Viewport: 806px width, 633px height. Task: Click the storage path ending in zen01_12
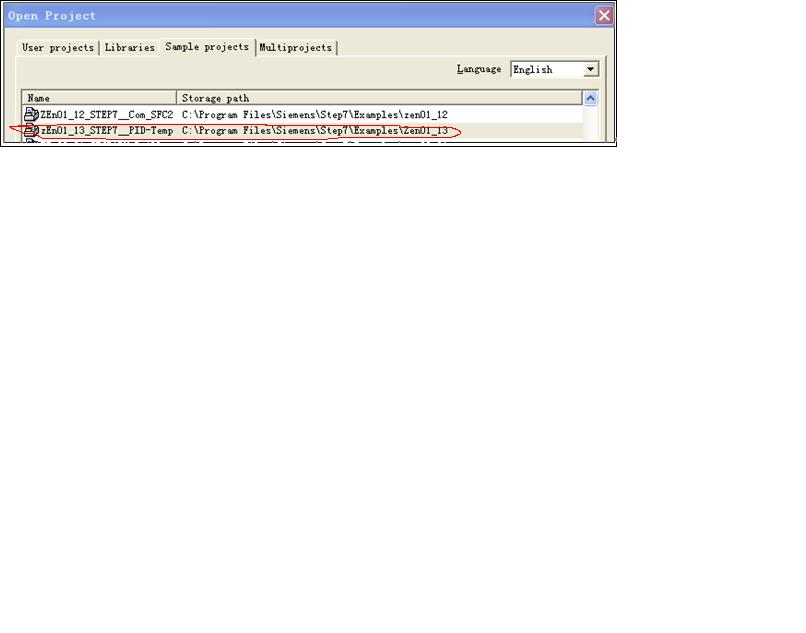click(315, 115)
